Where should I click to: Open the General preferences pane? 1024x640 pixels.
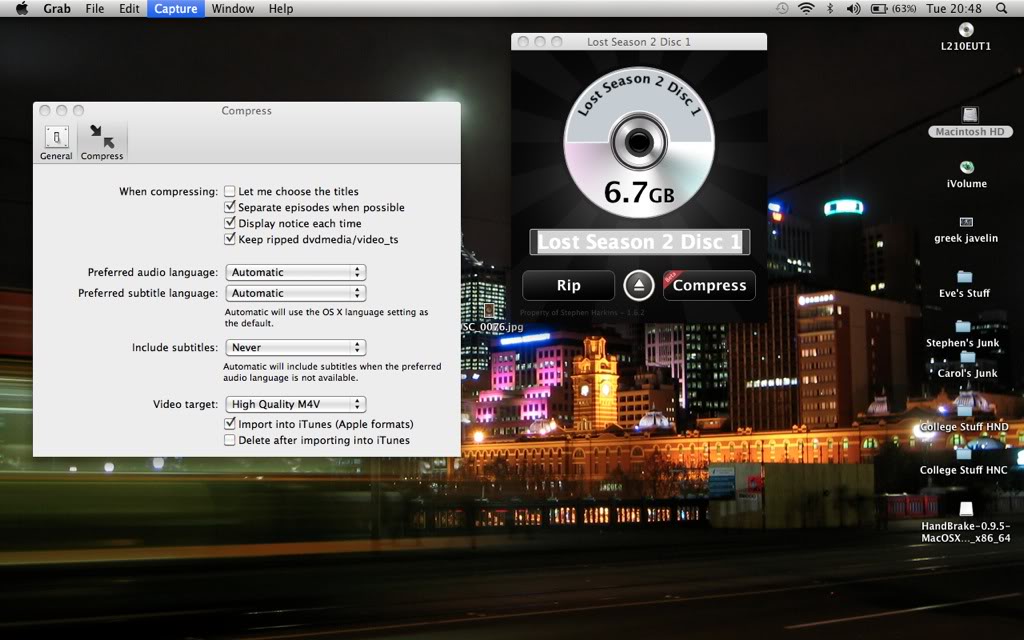pos(56,142)
